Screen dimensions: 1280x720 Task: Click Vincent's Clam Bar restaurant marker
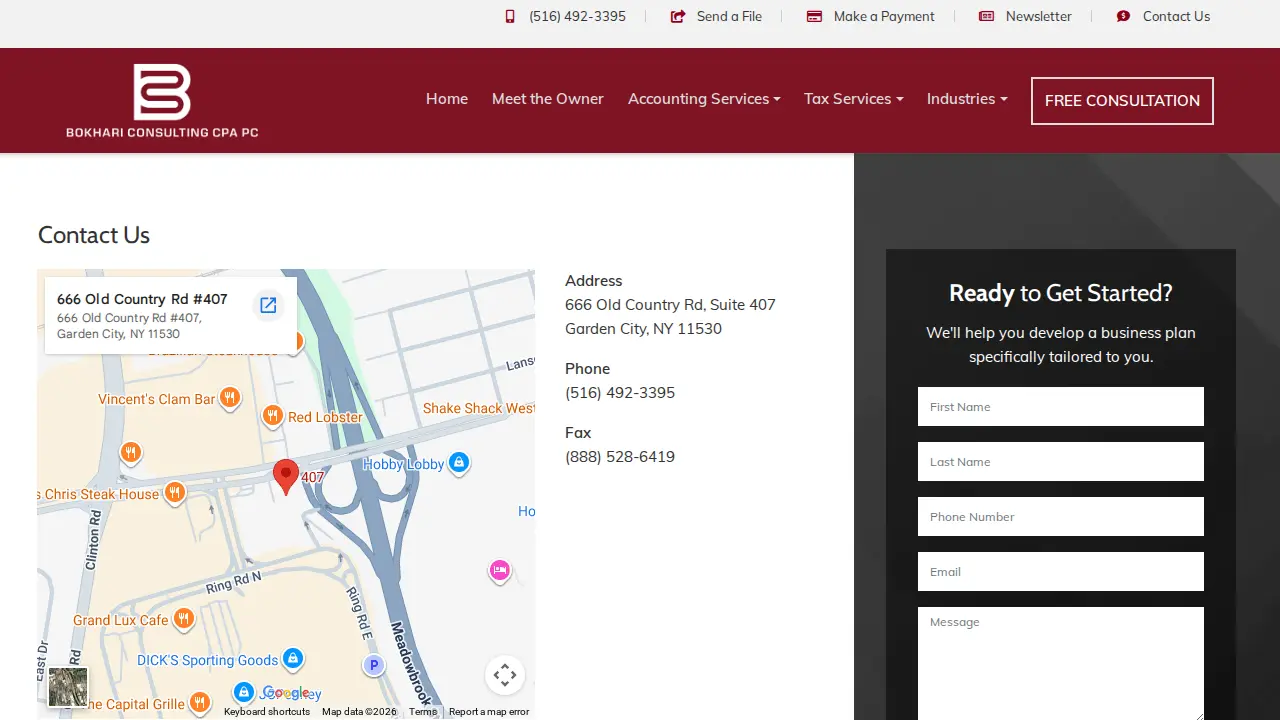(x=230, y=398)
